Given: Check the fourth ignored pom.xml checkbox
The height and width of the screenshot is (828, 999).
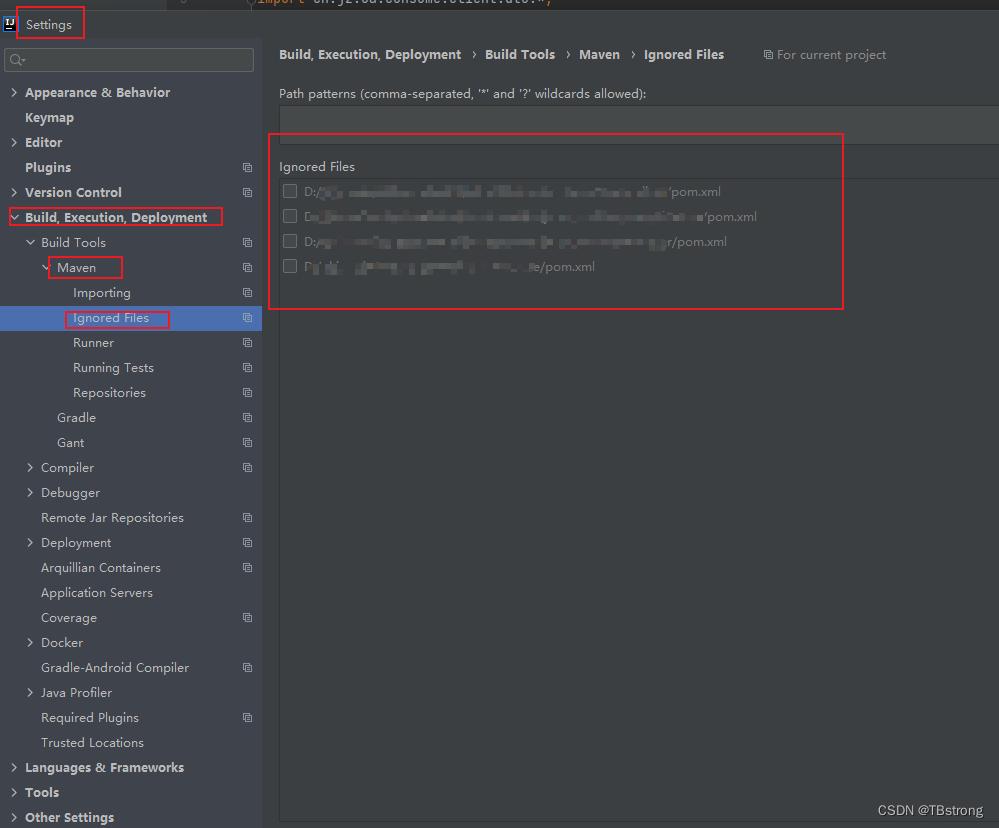Looking at the screenshot, I should [x=290, y=266].
